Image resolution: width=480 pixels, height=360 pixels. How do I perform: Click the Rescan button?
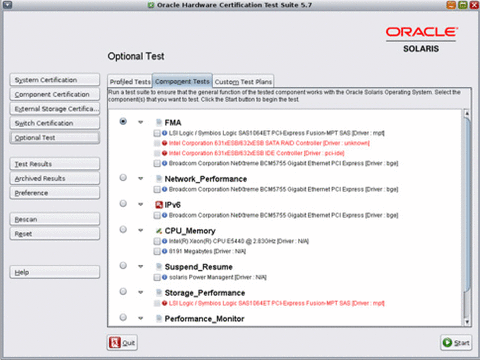(55, 219)
